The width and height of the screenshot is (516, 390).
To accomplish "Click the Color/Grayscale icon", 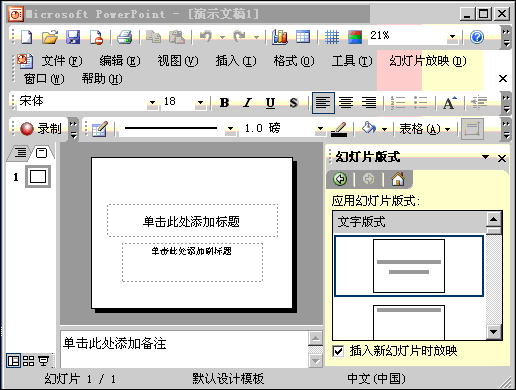I will pyautogui.click(x=355, y=37).
